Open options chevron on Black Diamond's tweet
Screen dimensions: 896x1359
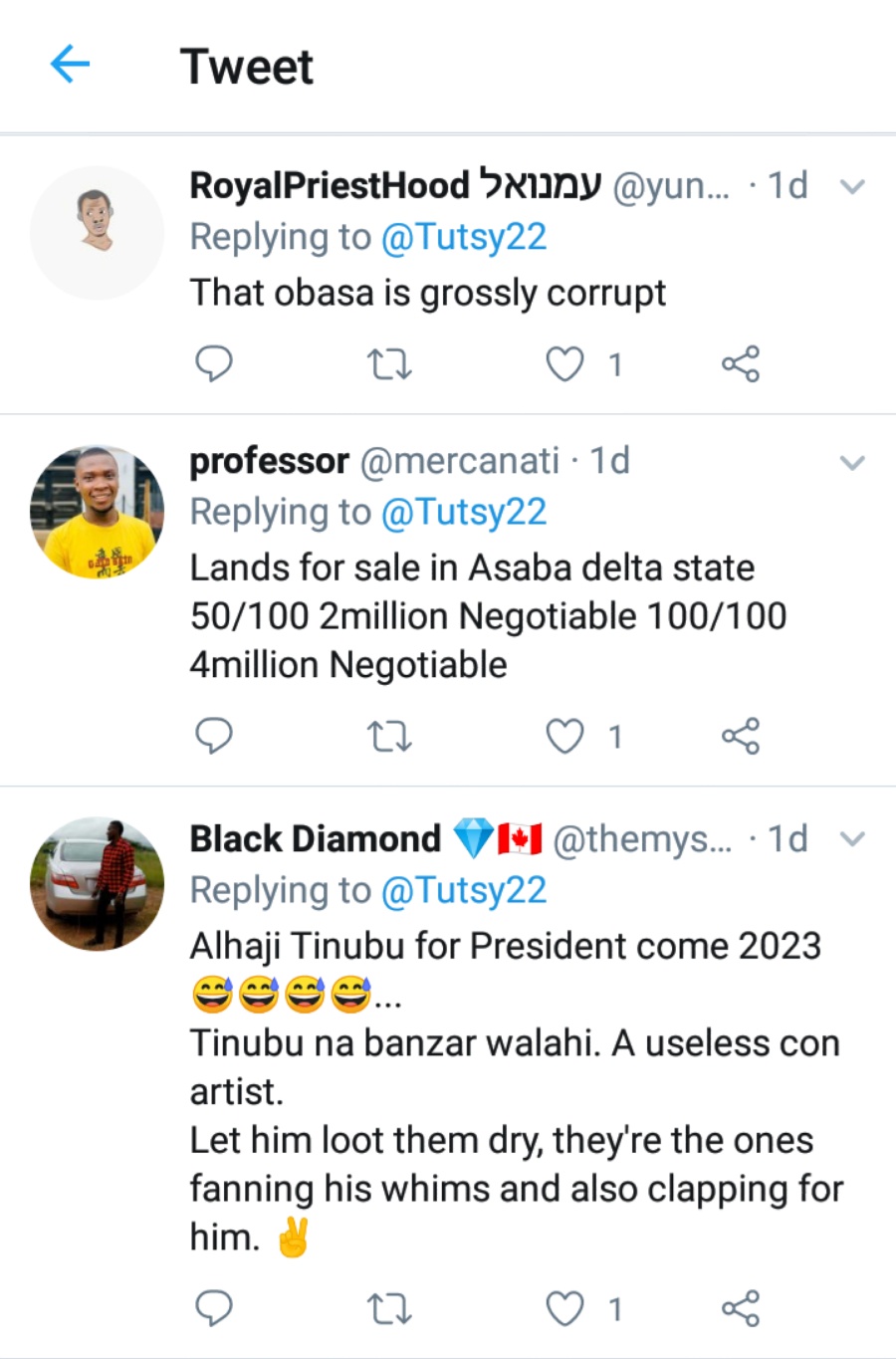point(852,839)
